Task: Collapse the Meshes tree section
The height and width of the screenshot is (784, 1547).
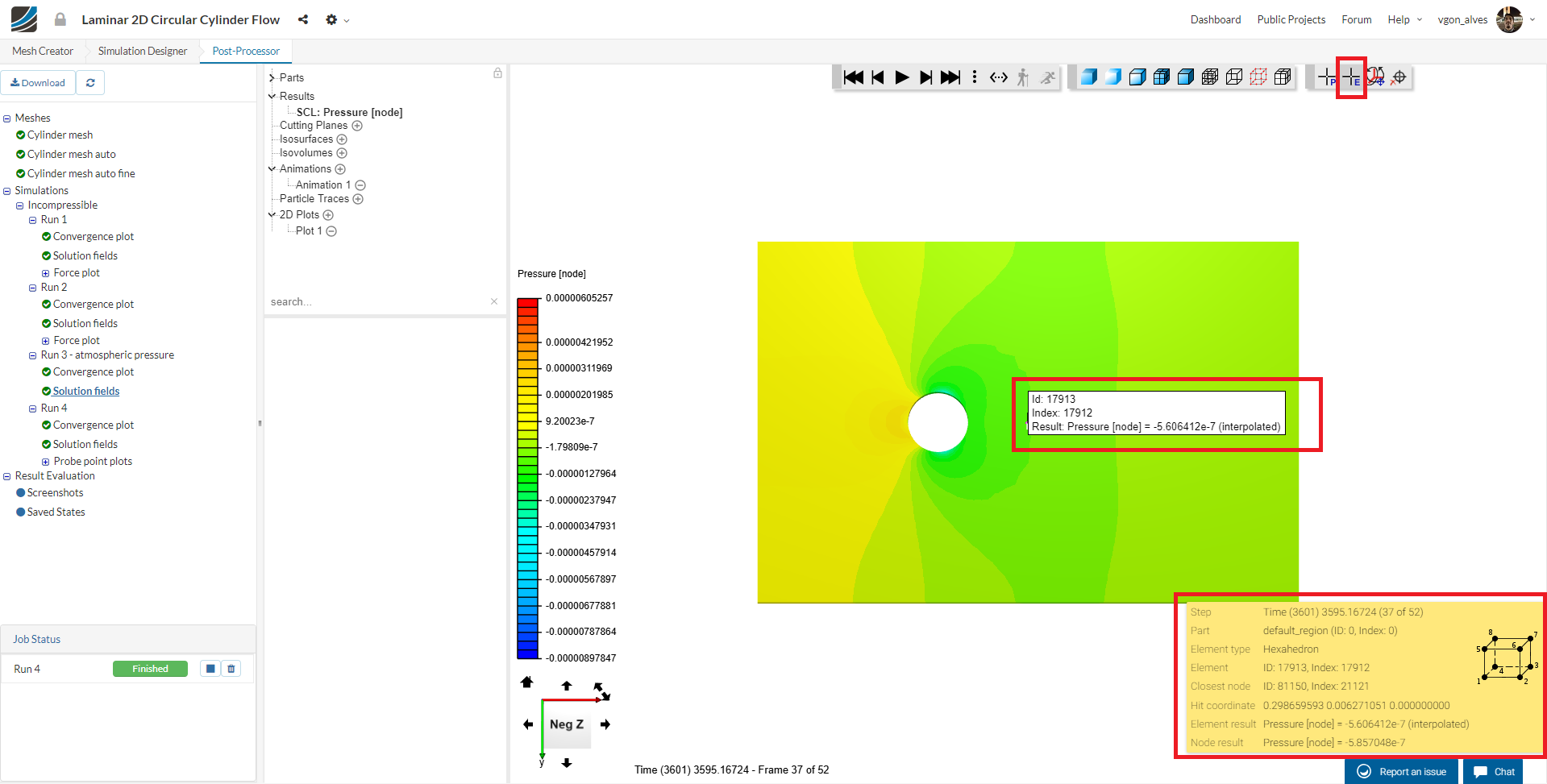Action: tap(7, 118)
